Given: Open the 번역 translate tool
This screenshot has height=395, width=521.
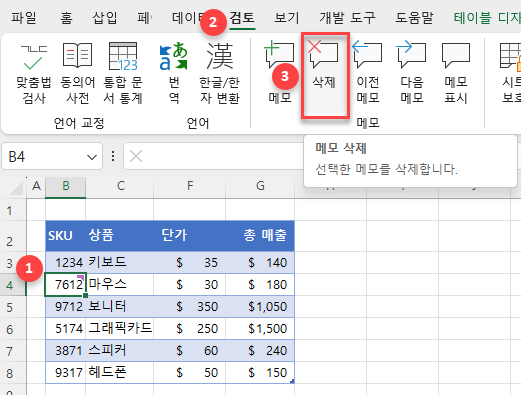Looking at the screenshot, I should (174, 74).
